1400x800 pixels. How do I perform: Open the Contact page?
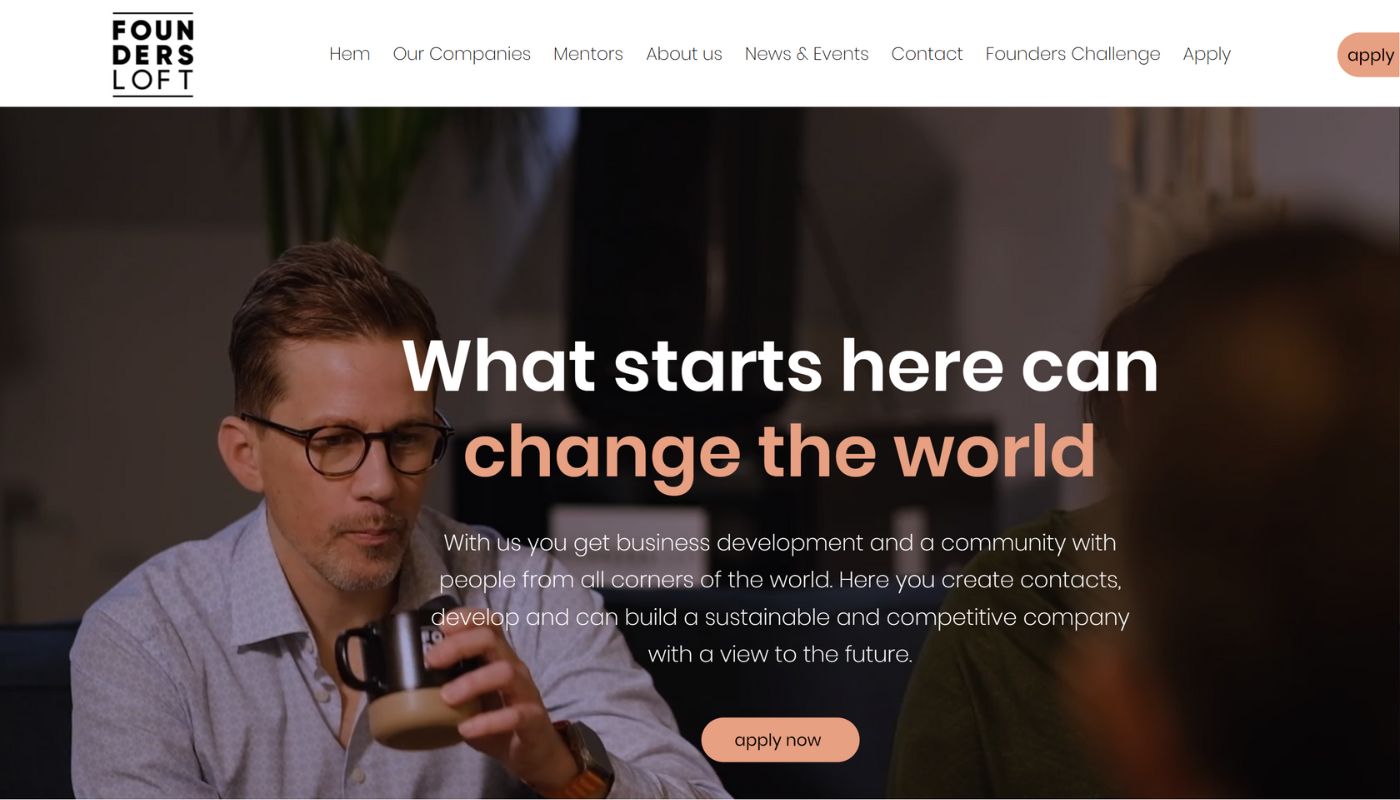927,54
